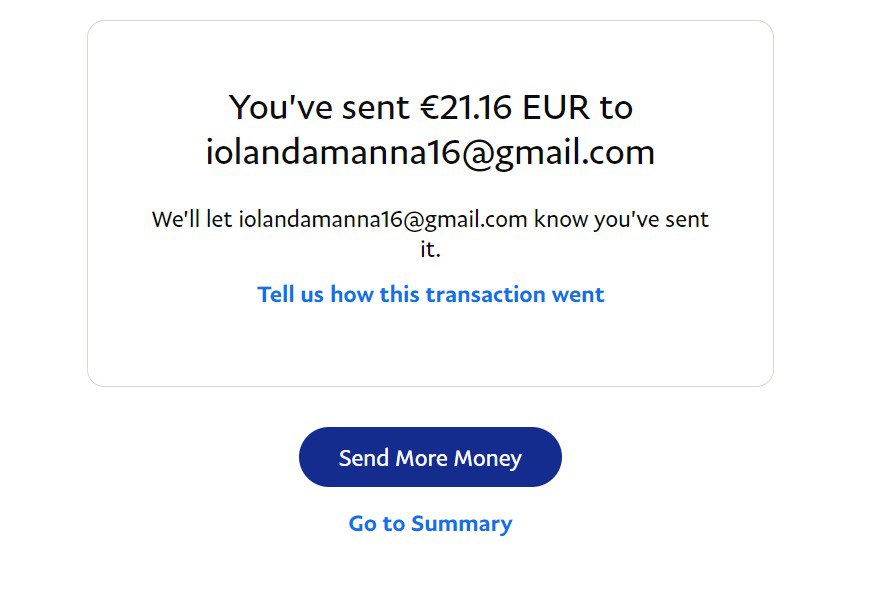Click the word "it." in confirmation text

pos(430,250)
